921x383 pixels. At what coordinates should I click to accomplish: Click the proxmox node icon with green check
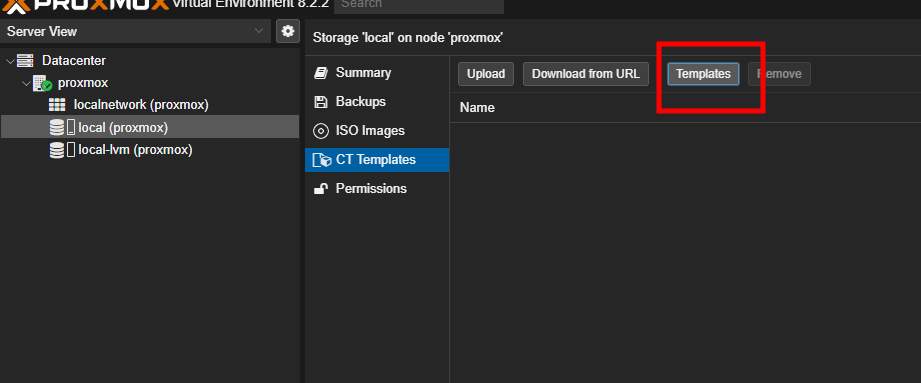(x=43, y=83)
